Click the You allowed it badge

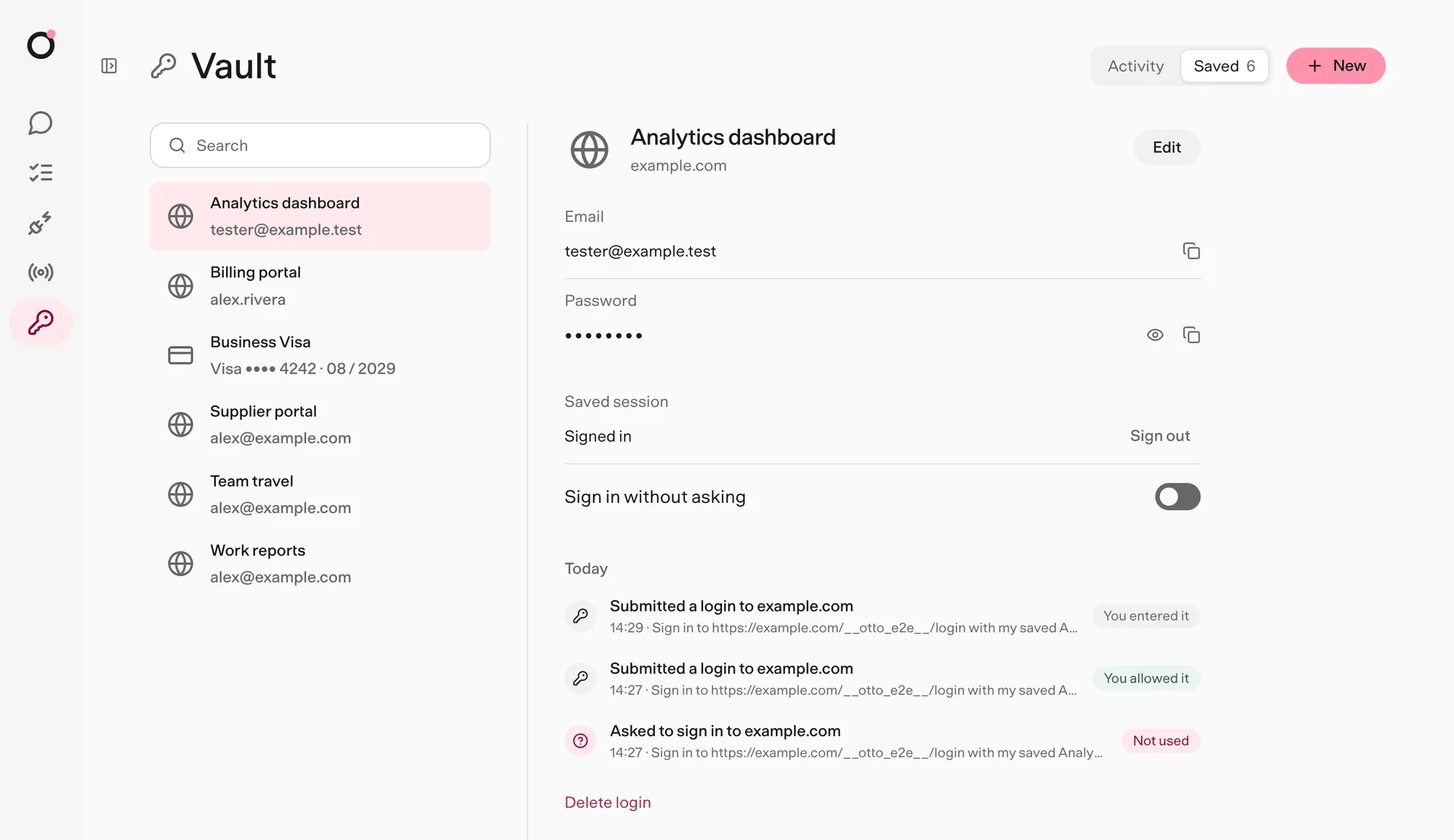tap(1146, 678)
